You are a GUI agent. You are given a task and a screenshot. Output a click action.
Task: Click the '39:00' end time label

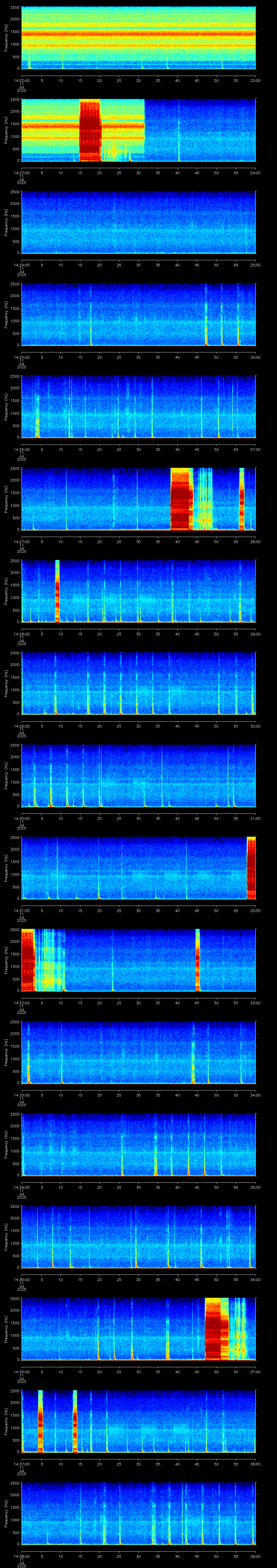coord(255,1556)
